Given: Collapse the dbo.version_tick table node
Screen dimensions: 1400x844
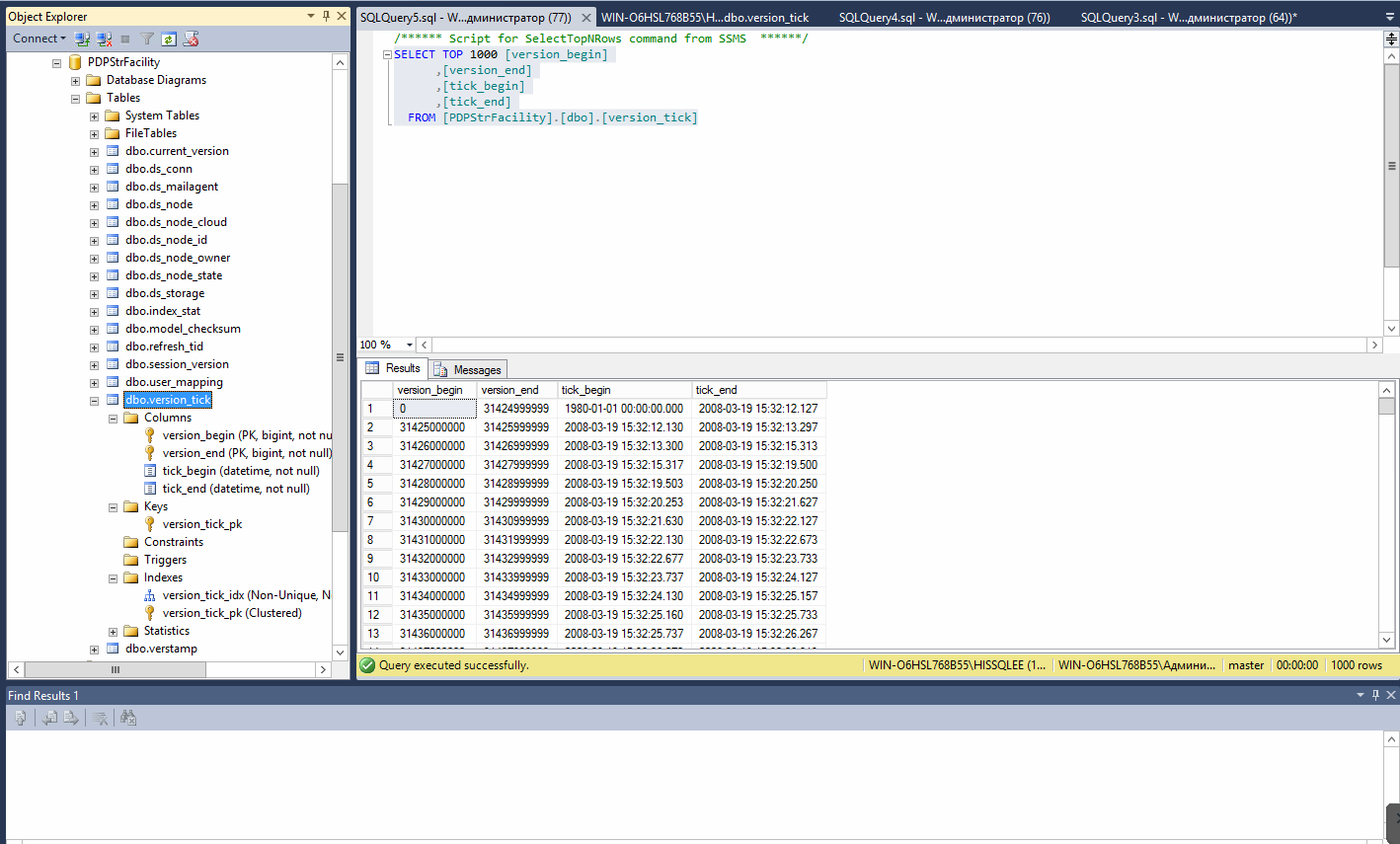Looking at the screenshot, I should (x=94, y=400).
